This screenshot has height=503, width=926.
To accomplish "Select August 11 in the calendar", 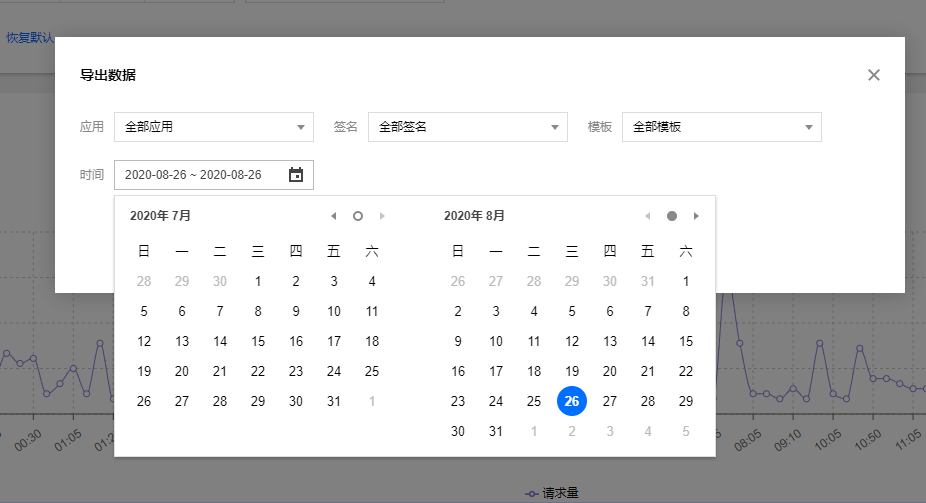I will [534, 341].
